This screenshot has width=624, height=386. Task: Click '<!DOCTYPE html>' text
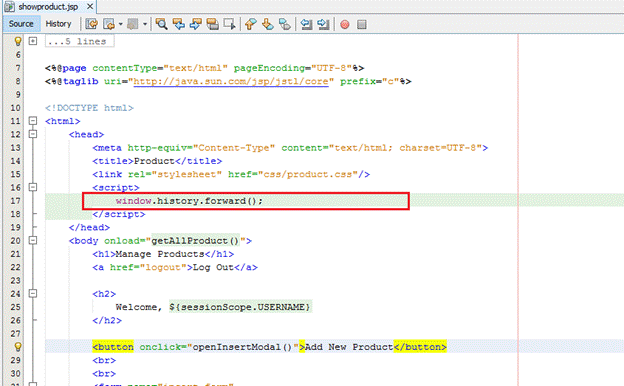coord(89,108)
